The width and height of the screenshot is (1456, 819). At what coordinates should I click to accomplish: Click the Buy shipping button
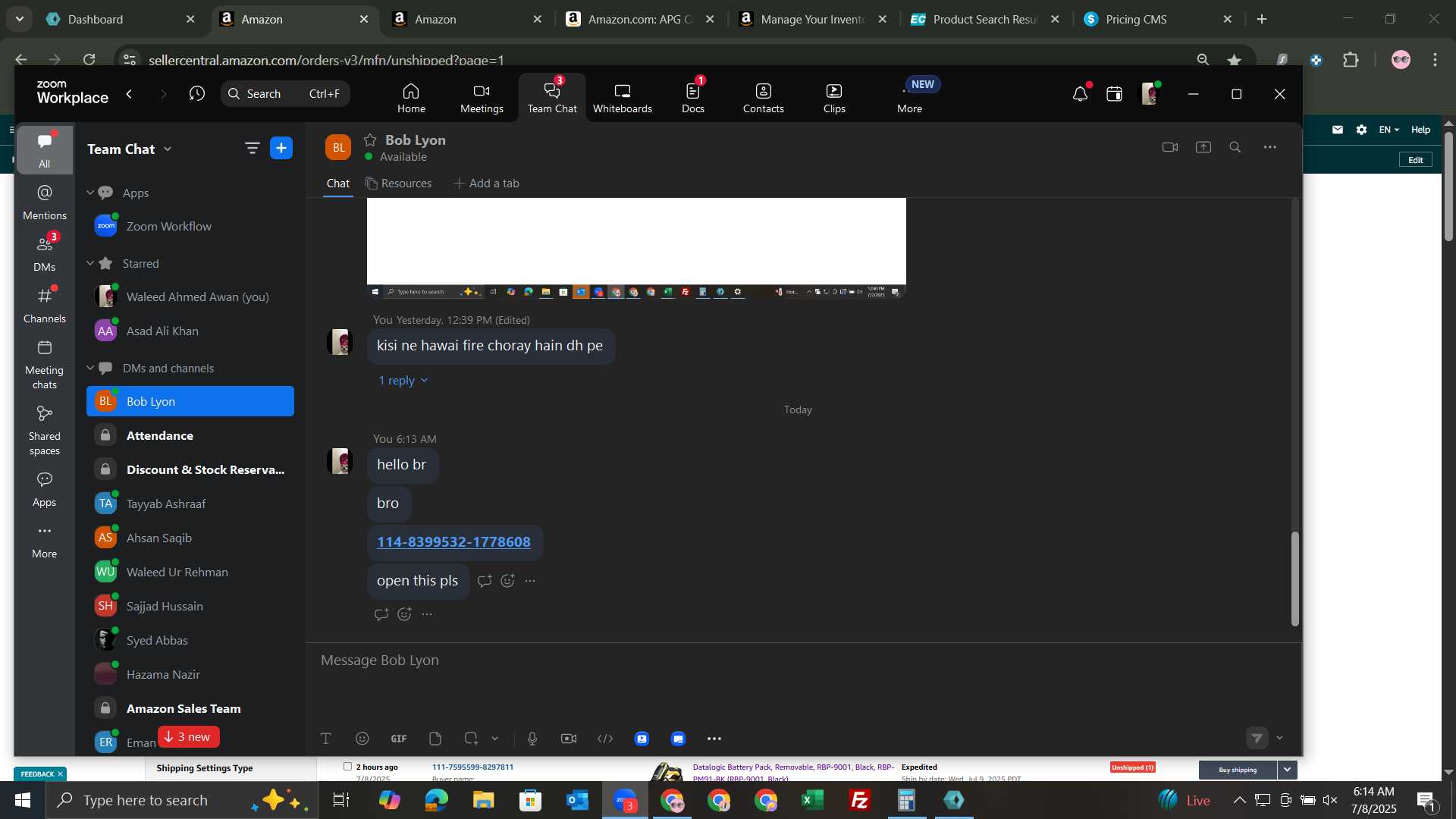(x=1238, y=770)
